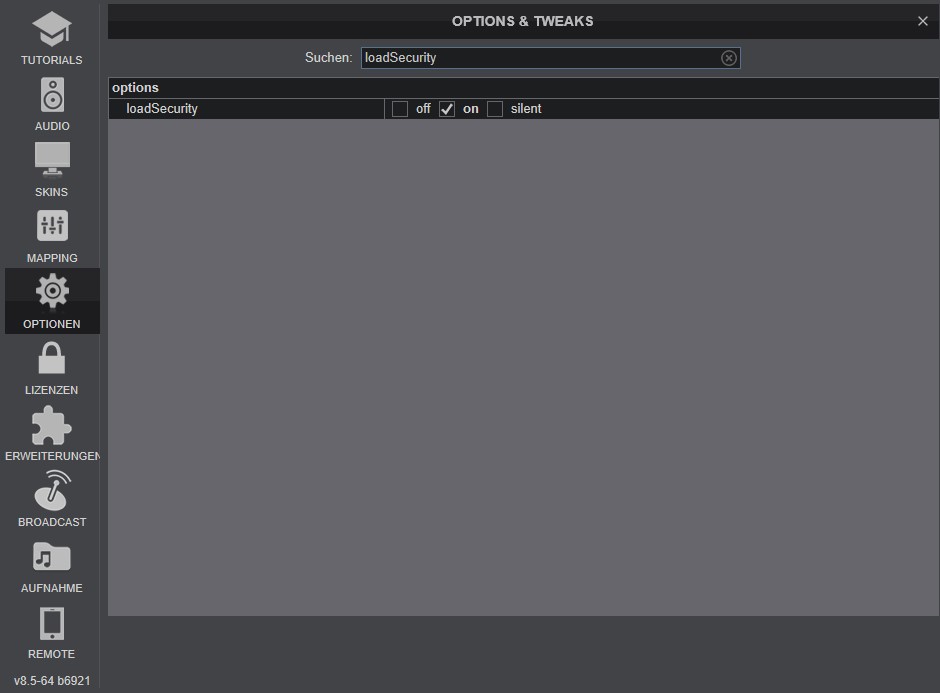Select the Optionen gear section

click(52, 302)
